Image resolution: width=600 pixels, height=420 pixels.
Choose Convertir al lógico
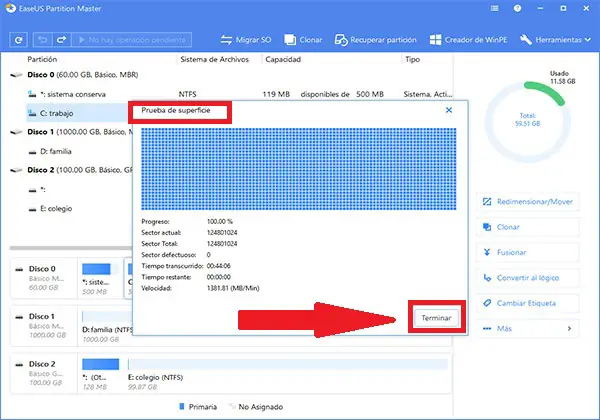pyautogui.click(x=528, y=278)
